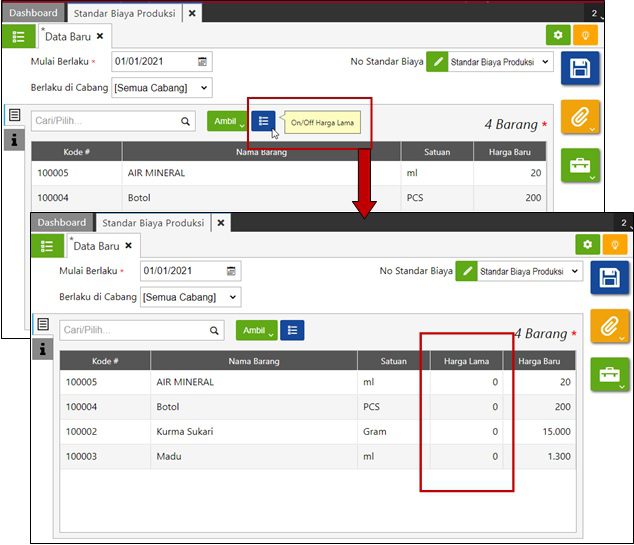
Task: Click green pencil edit icon in front window
Action: click(x=466, y=271)
